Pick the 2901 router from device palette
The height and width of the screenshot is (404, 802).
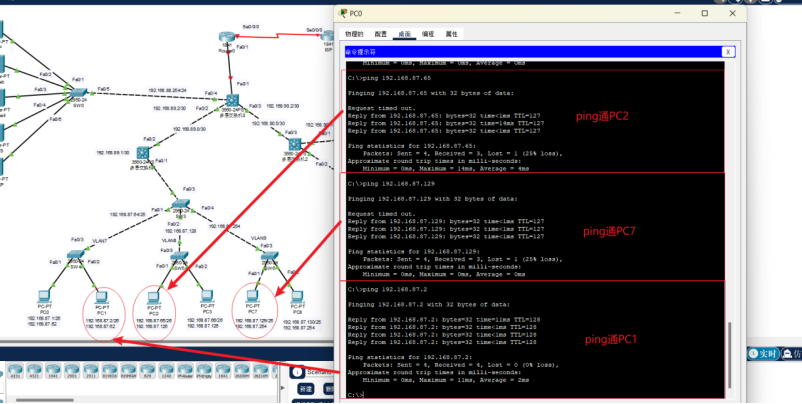[x=72, y=369]
